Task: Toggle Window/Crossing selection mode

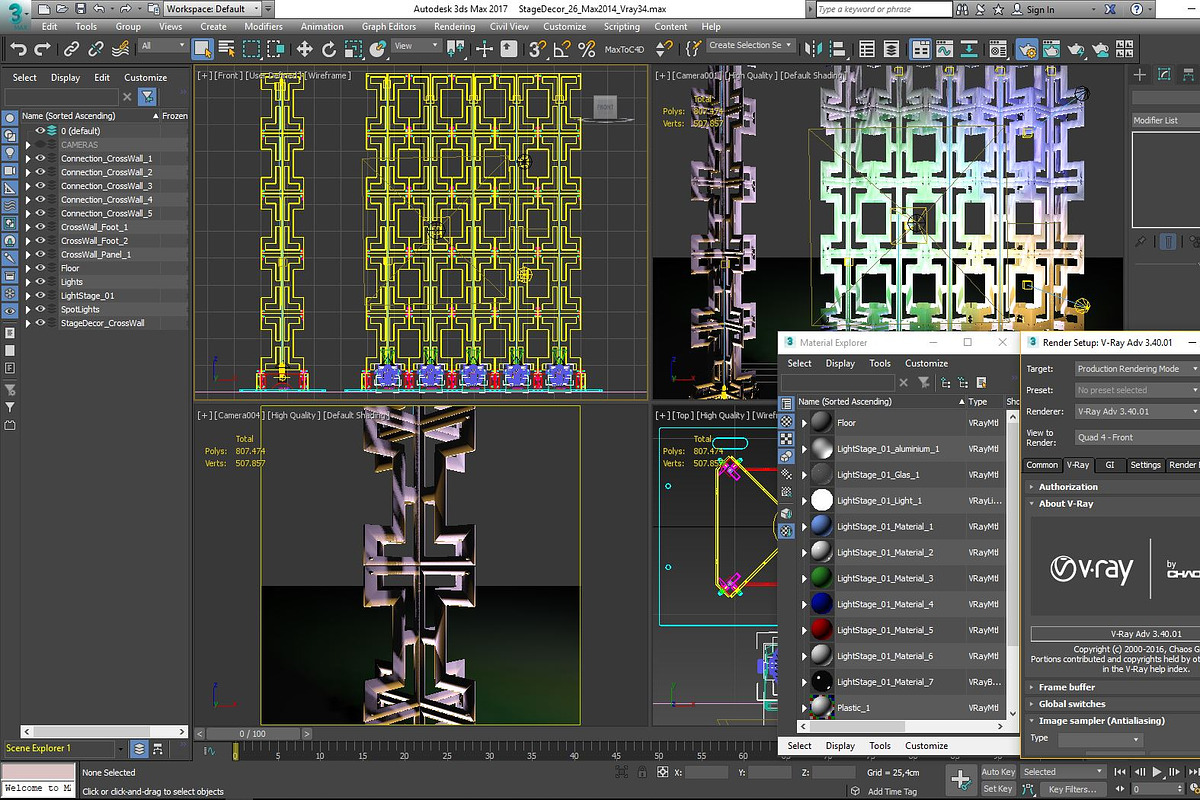Action: 275,48
